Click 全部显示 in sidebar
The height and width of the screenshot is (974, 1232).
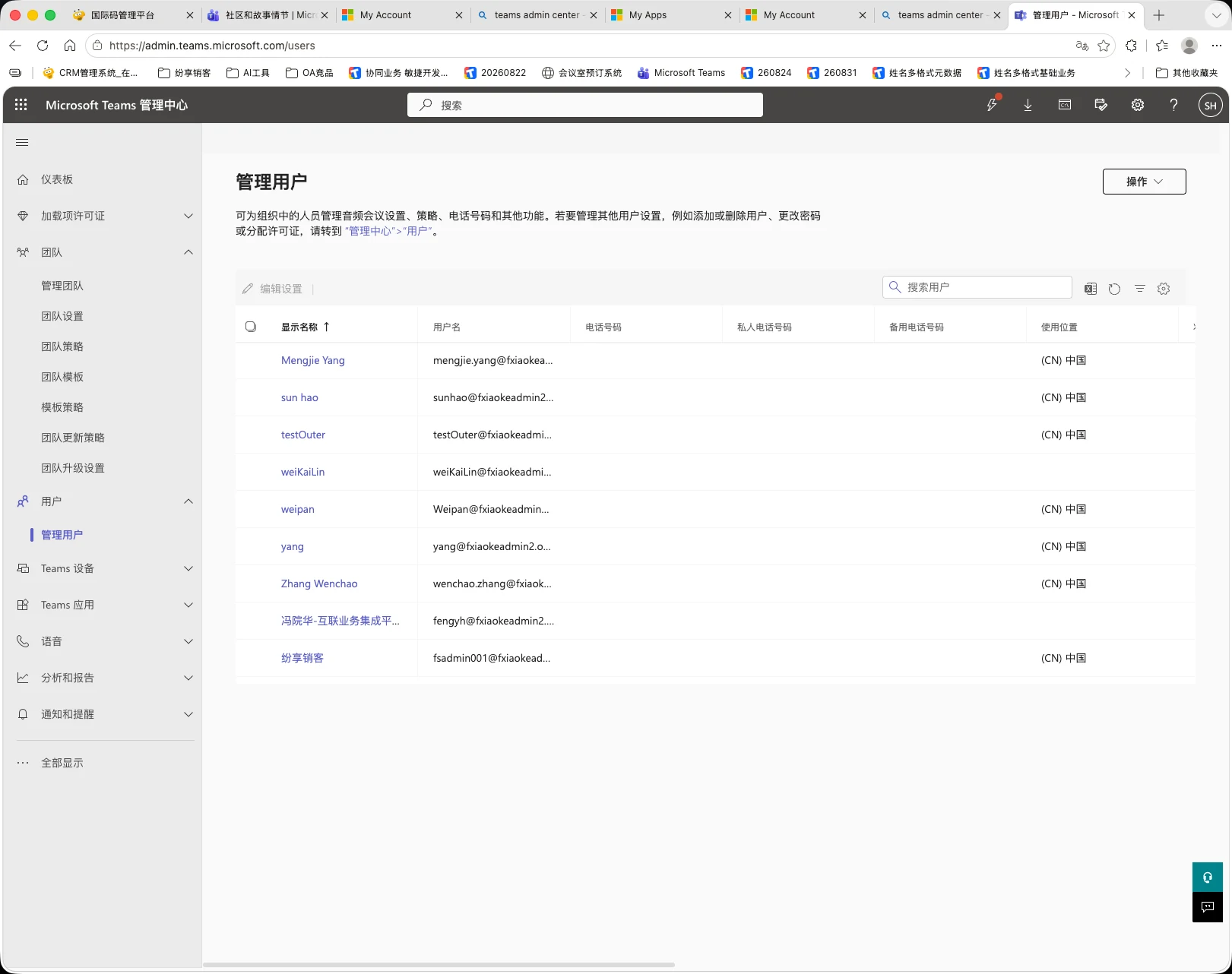click(x=62, y=763)
